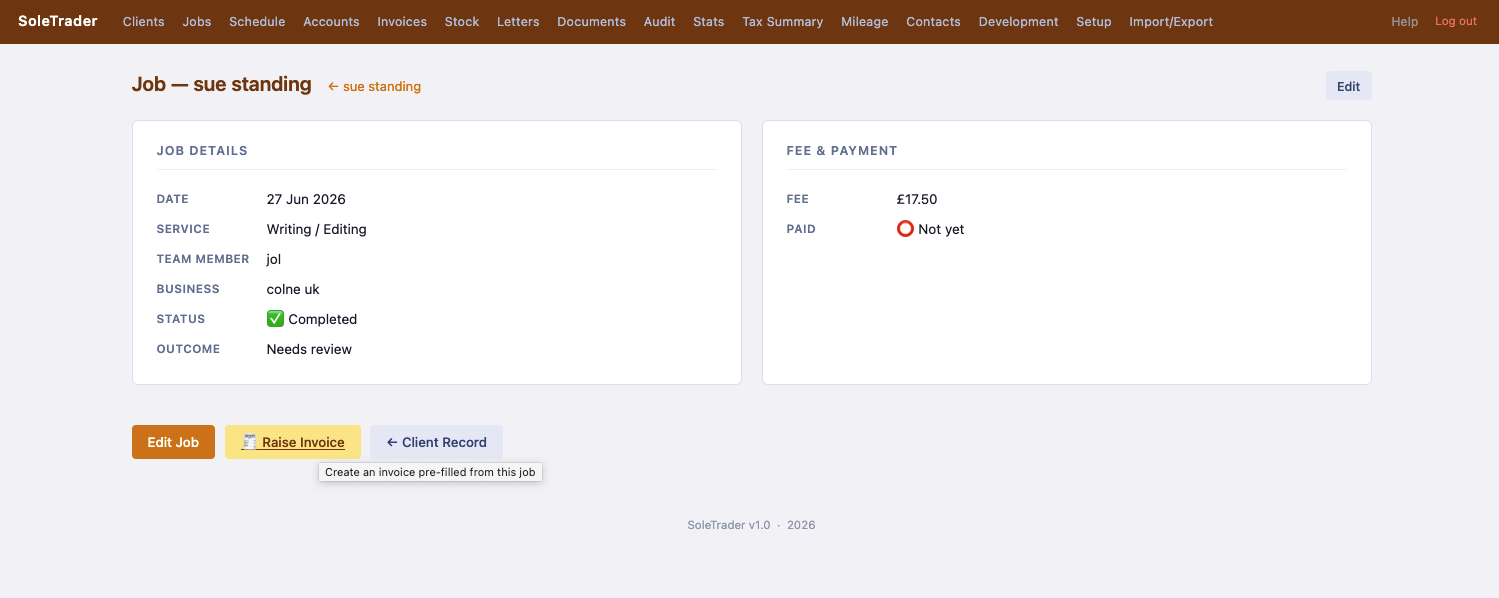This screenshot has height=598, width=1499.
Task: Click the '← Client Record' button
Action: tap(436, 442)
